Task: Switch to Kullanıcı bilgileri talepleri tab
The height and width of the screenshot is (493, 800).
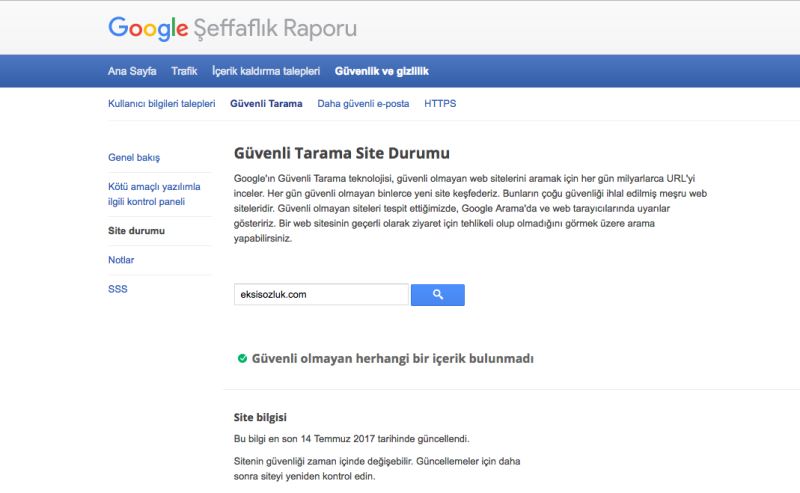Action: 161,103
